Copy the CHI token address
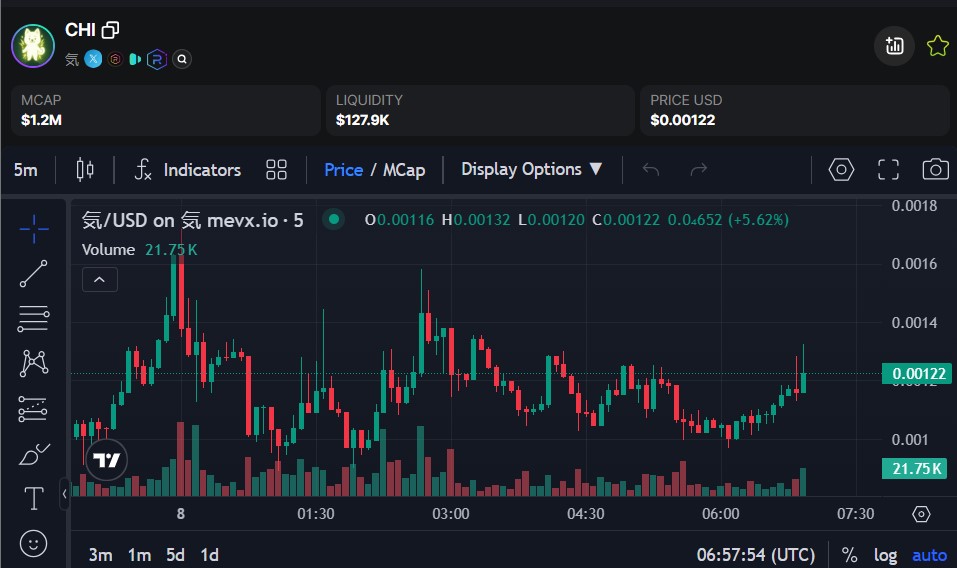 pos(110,30)
